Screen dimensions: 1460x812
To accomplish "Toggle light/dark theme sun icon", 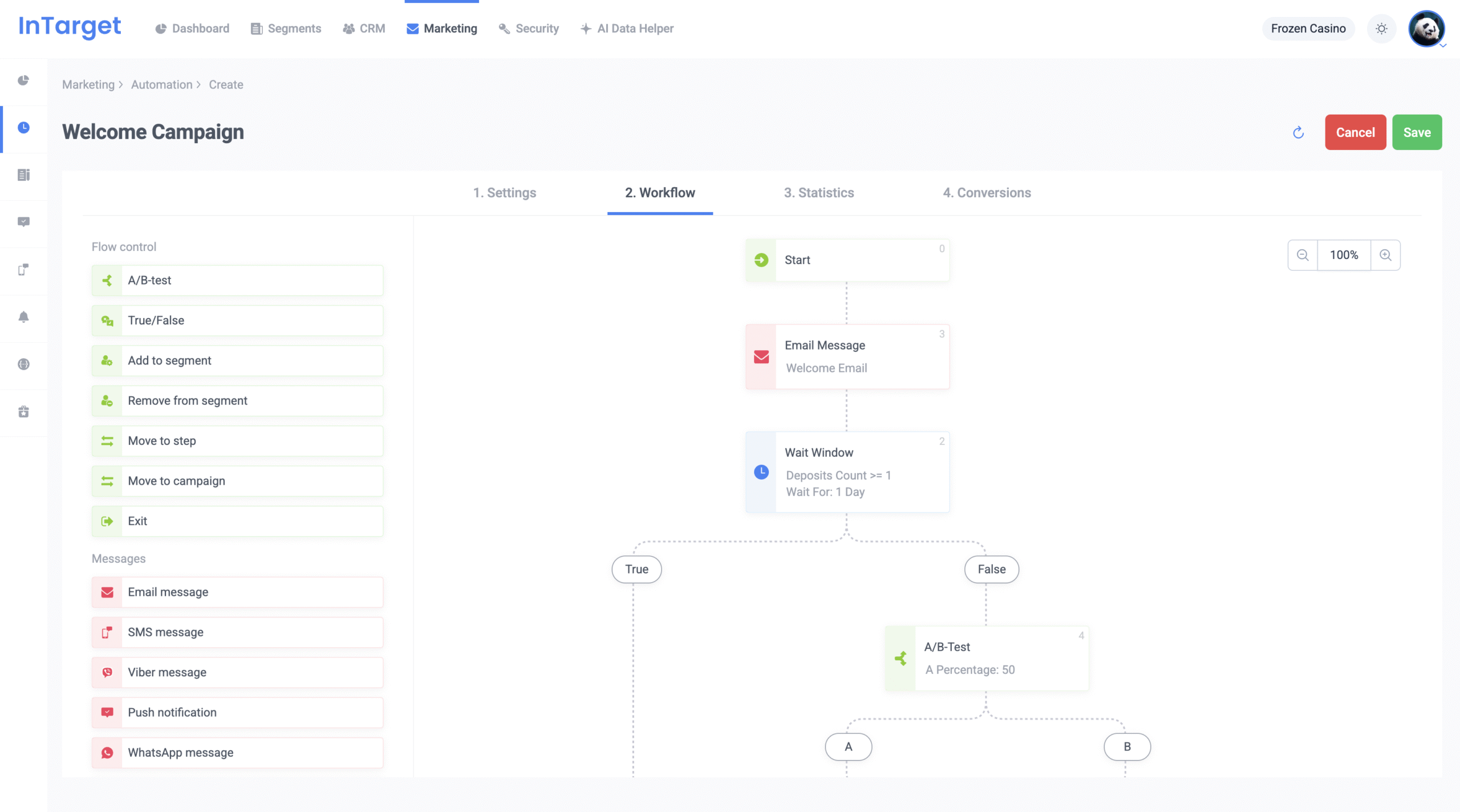I will (1381, 29).
